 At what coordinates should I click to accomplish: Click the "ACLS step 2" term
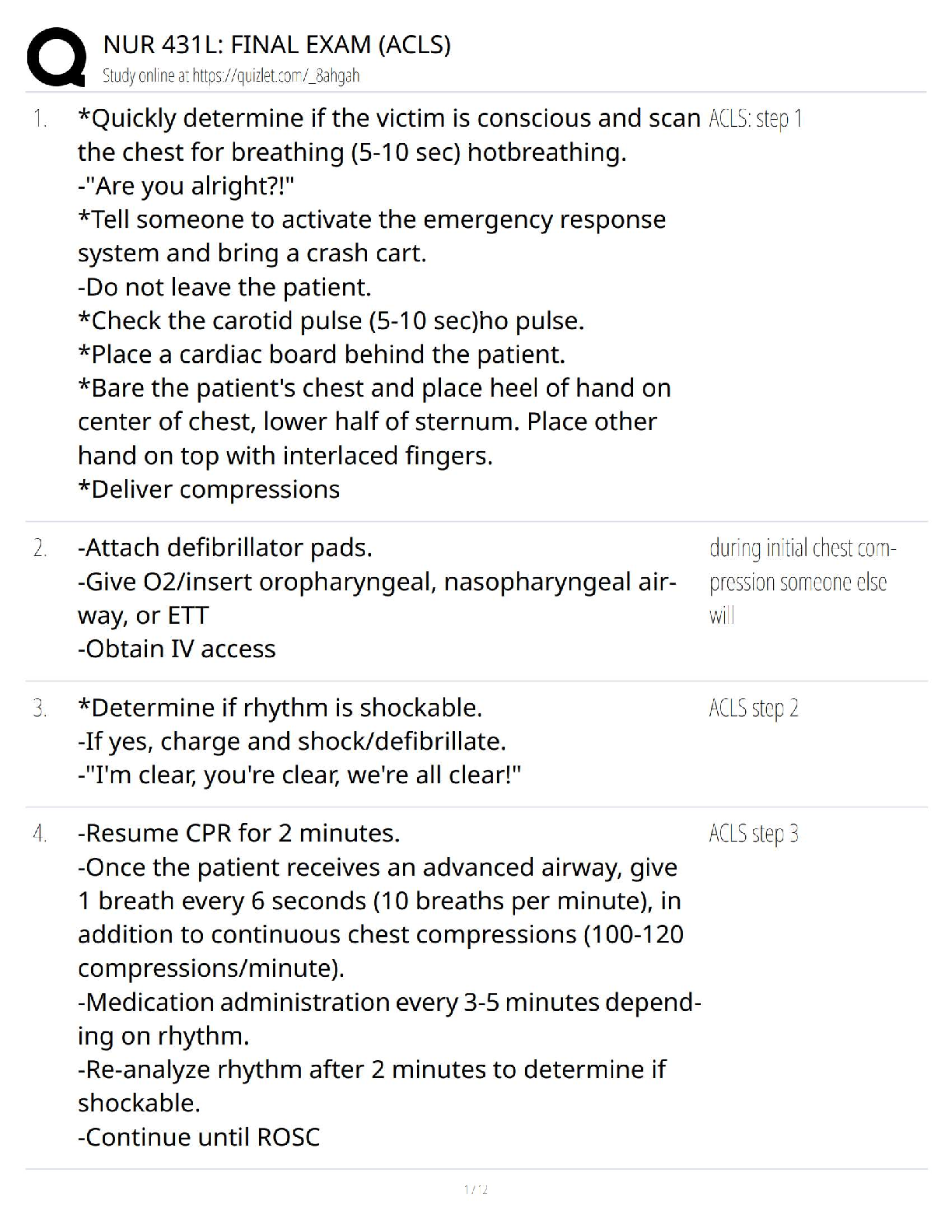tap(754, 709)
